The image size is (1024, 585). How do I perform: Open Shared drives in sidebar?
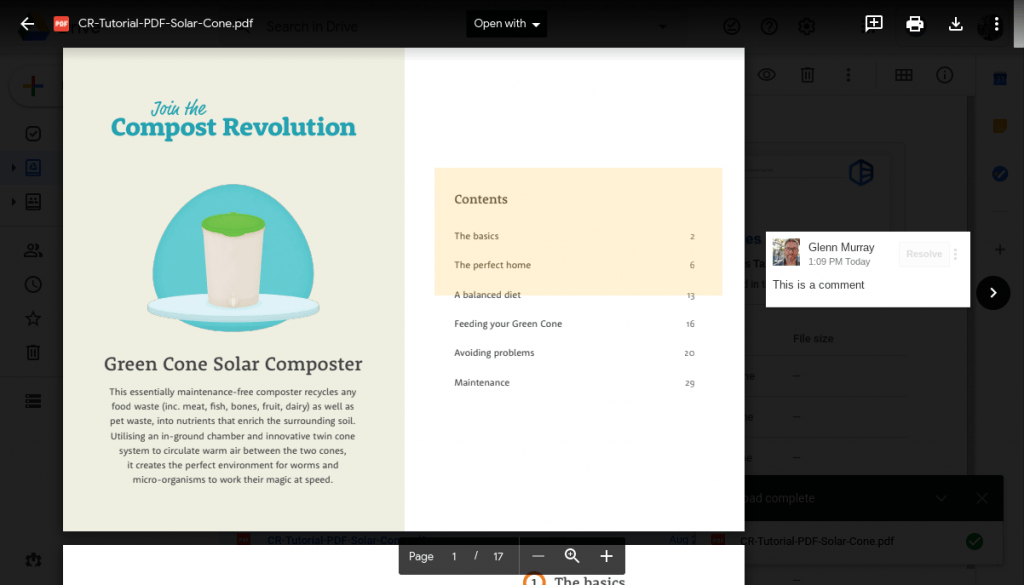[x=33, y=201]
